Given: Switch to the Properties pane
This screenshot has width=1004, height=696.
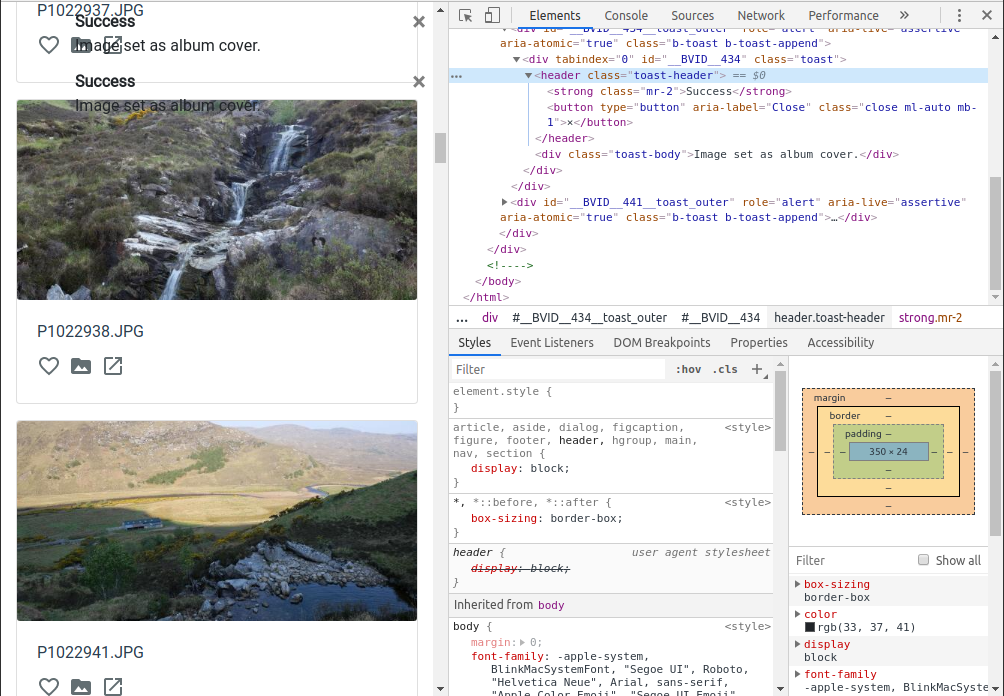Looking at the screenshot, I should (759, 343).
